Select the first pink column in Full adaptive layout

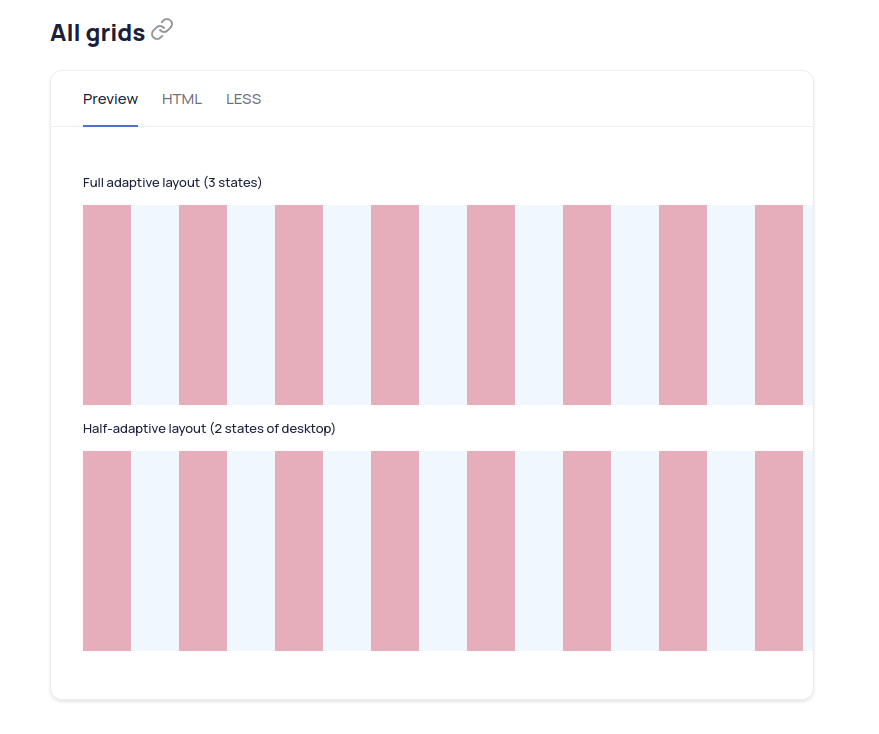(x=107, y=305)
